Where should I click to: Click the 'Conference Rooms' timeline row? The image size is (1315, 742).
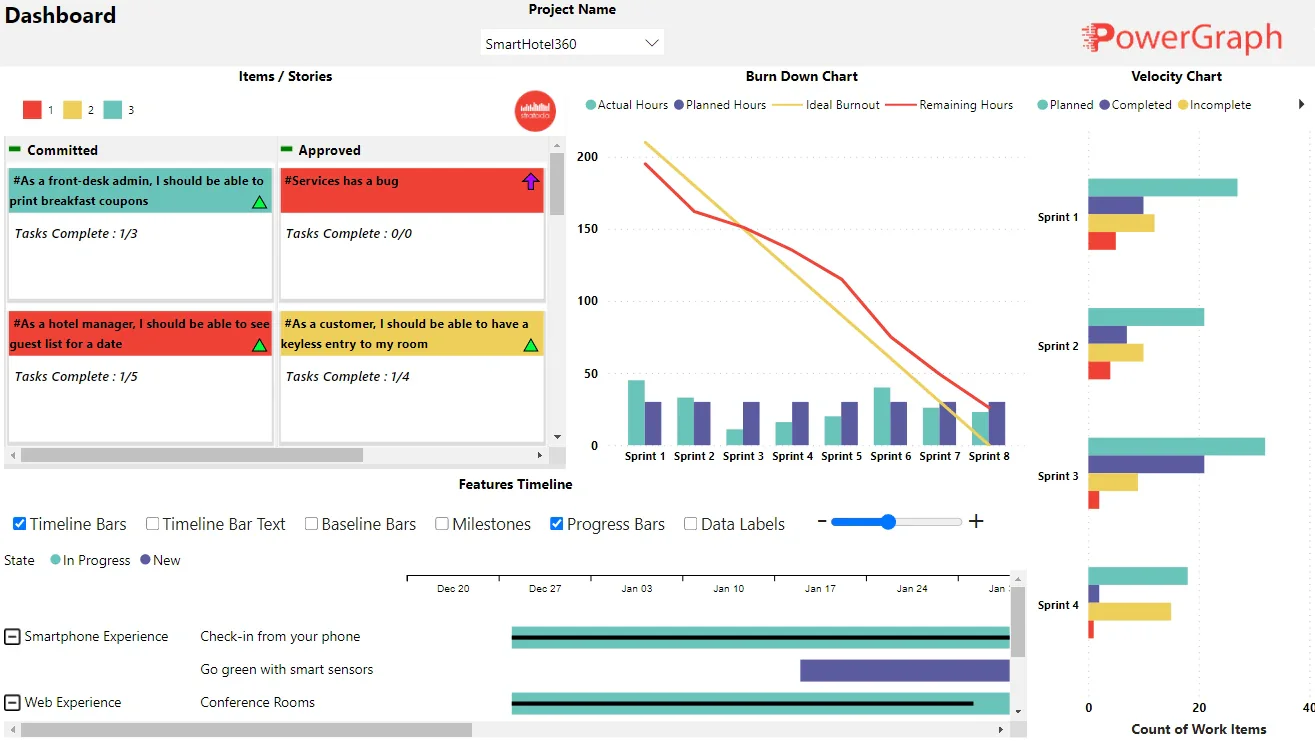point(258,703)
